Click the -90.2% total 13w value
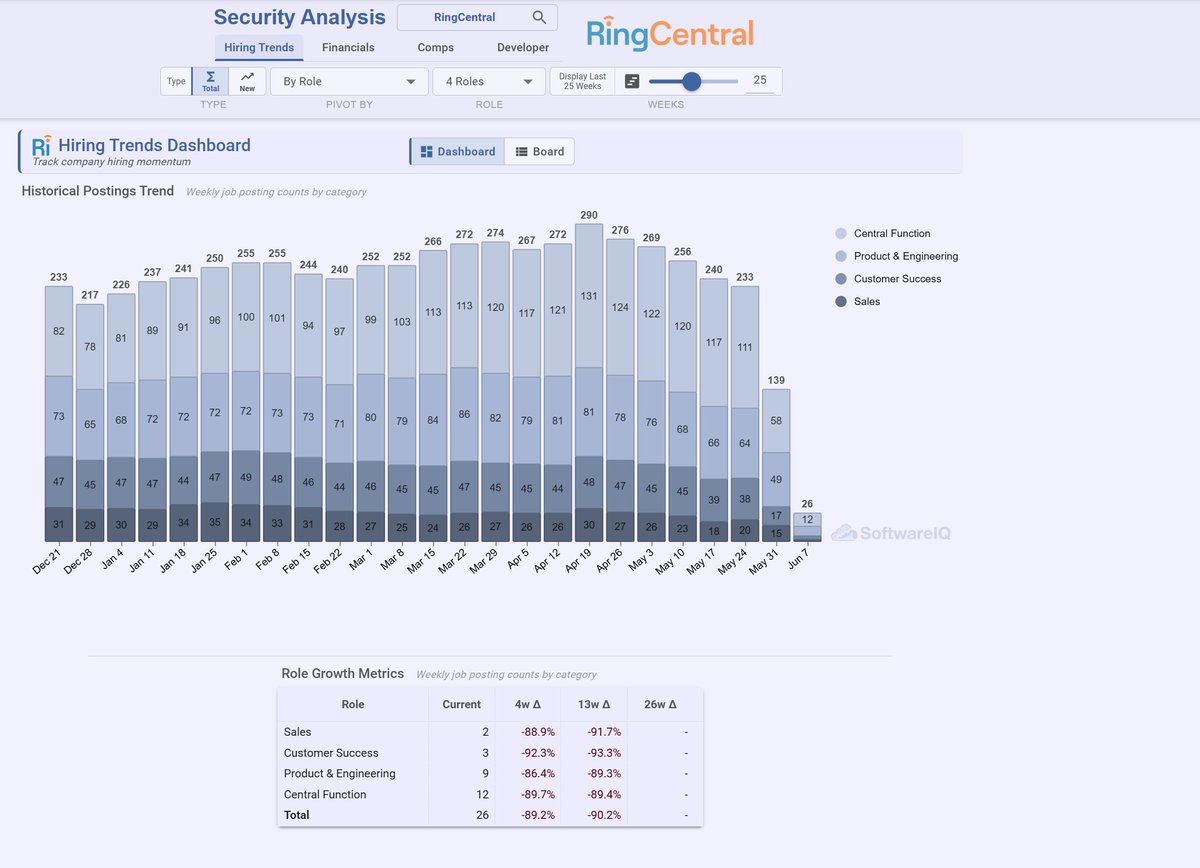Viewport: 1200px width, 868px height. (603, 815)
